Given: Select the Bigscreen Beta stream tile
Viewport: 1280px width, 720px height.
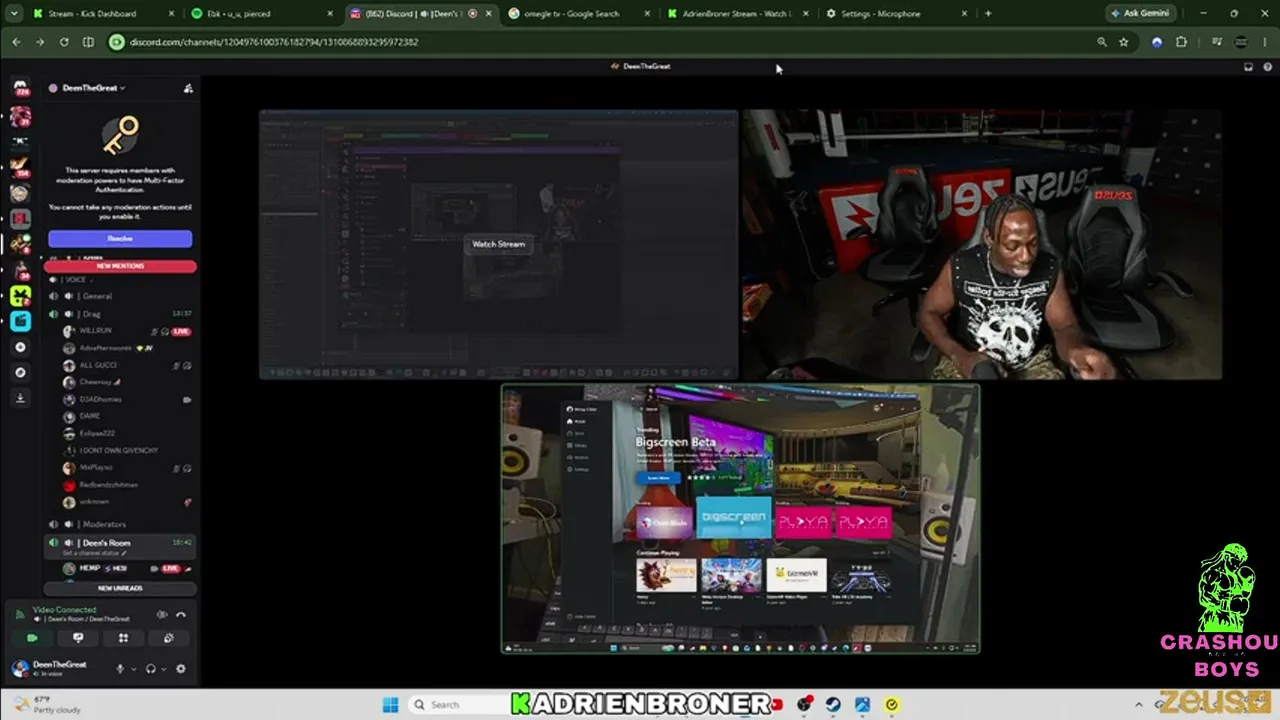Looking at the screenshot, I should [740, 519].
